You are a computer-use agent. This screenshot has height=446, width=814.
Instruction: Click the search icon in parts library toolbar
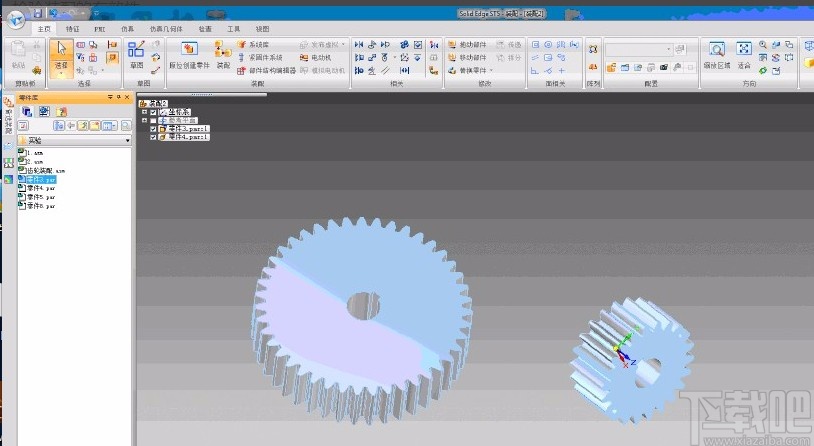pos(126,126)
